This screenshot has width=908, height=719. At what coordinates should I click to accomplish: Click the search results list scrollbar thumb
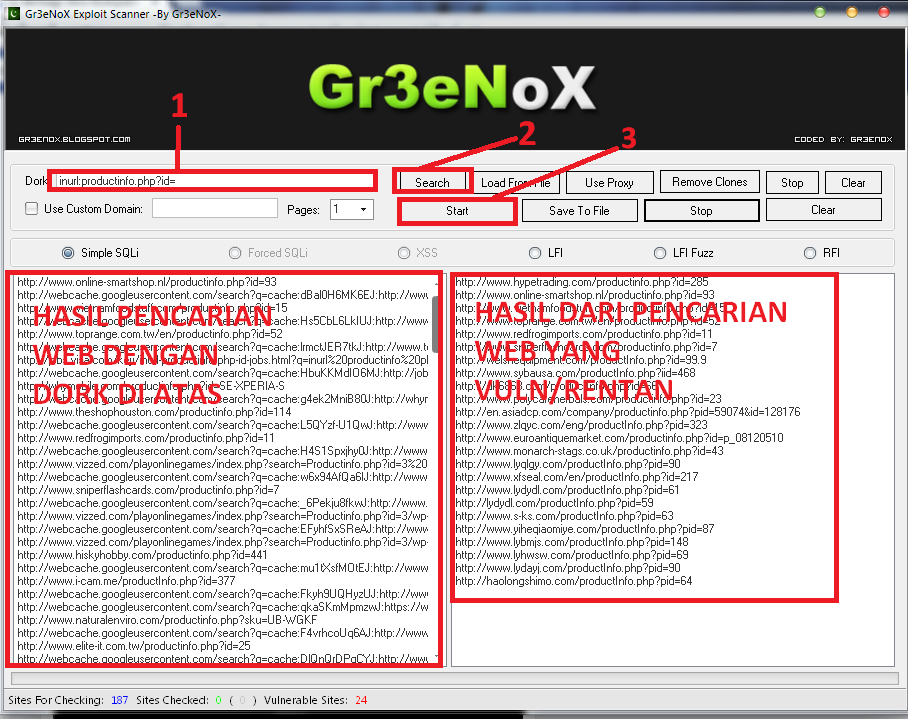coord(435,324)
